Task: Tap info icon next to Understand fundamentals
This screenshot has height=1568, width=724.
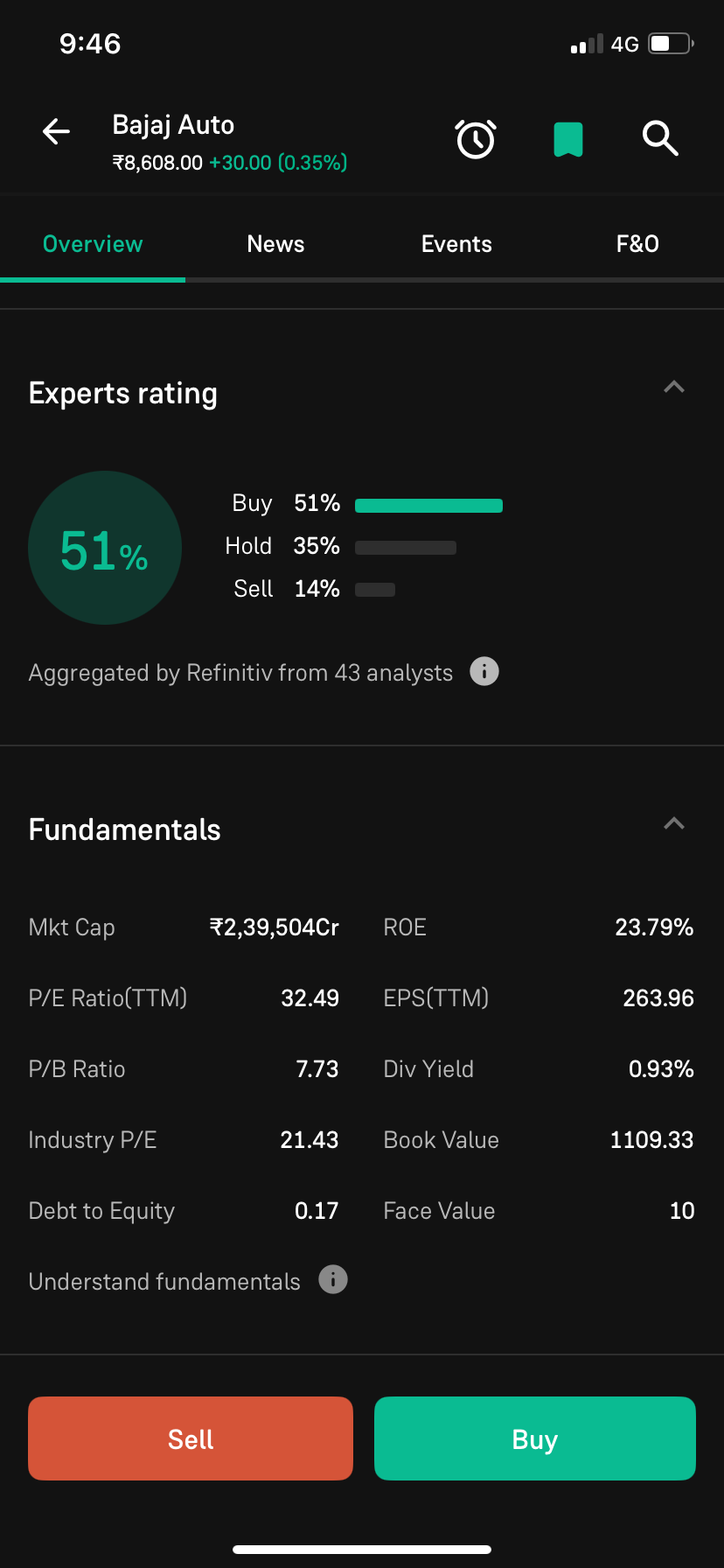Action: [333, 1280]
